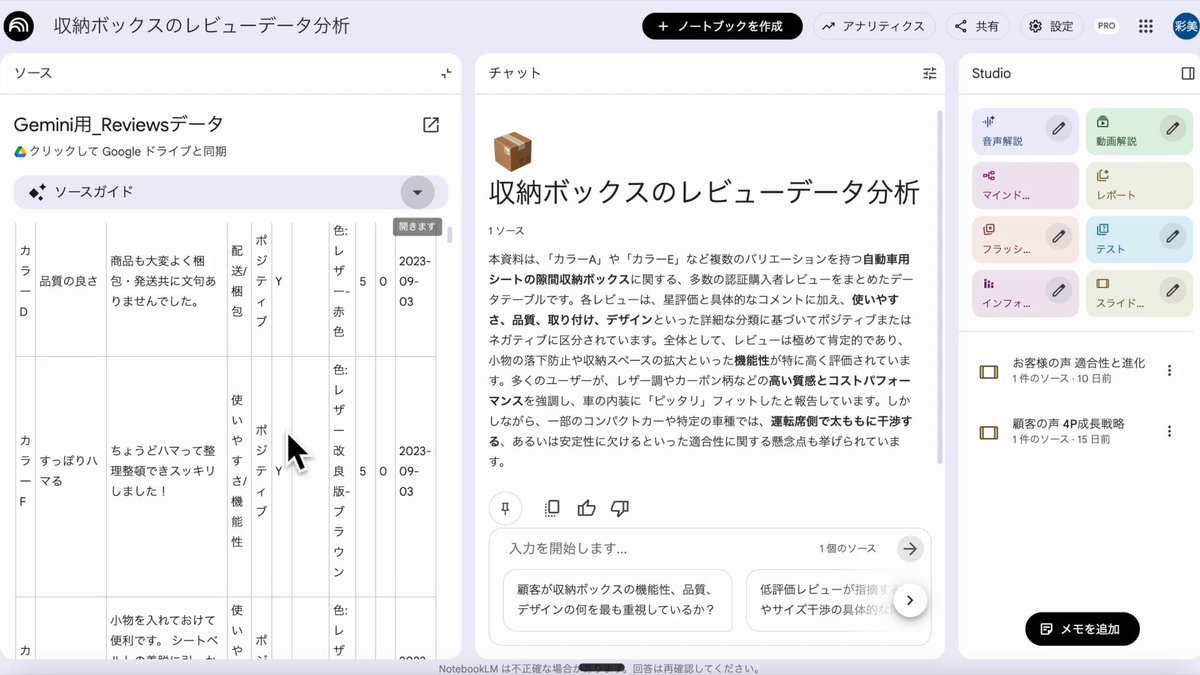This screenshot has height=675, width=1200.
Task: Show next suggestions with chevron arrow
Action: point(910,600)
